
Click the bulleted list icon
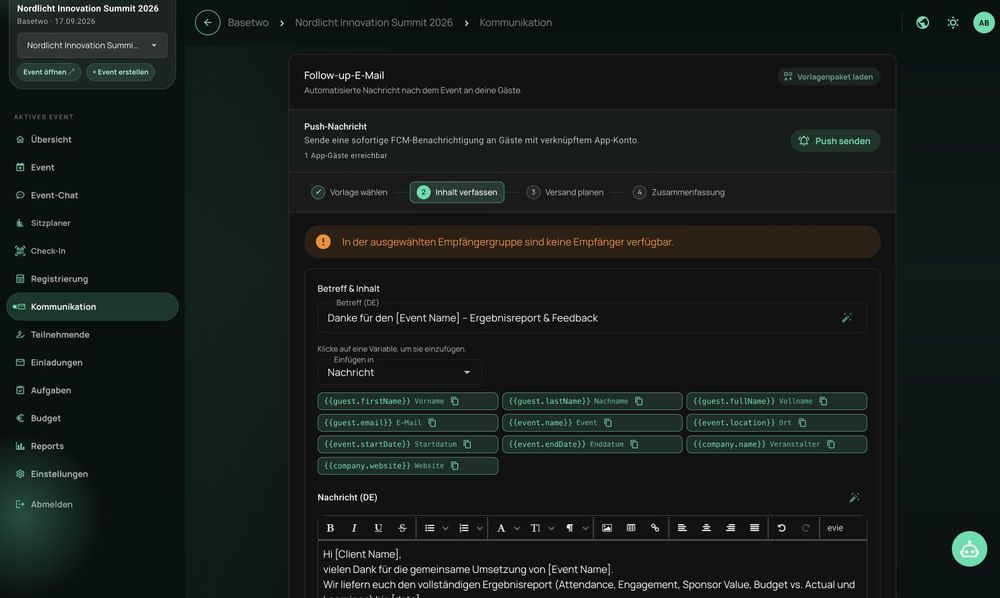(430, 528)
